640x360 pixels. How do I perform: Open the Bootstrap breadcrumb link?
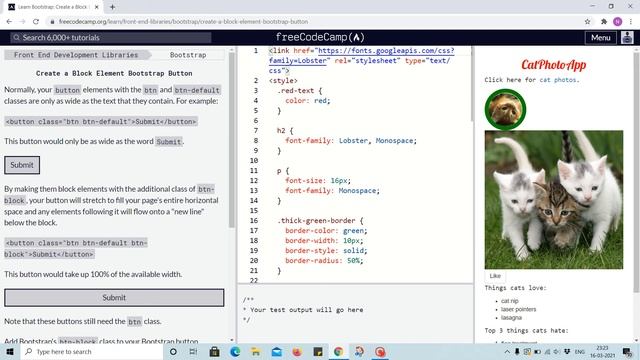(188, 55)
